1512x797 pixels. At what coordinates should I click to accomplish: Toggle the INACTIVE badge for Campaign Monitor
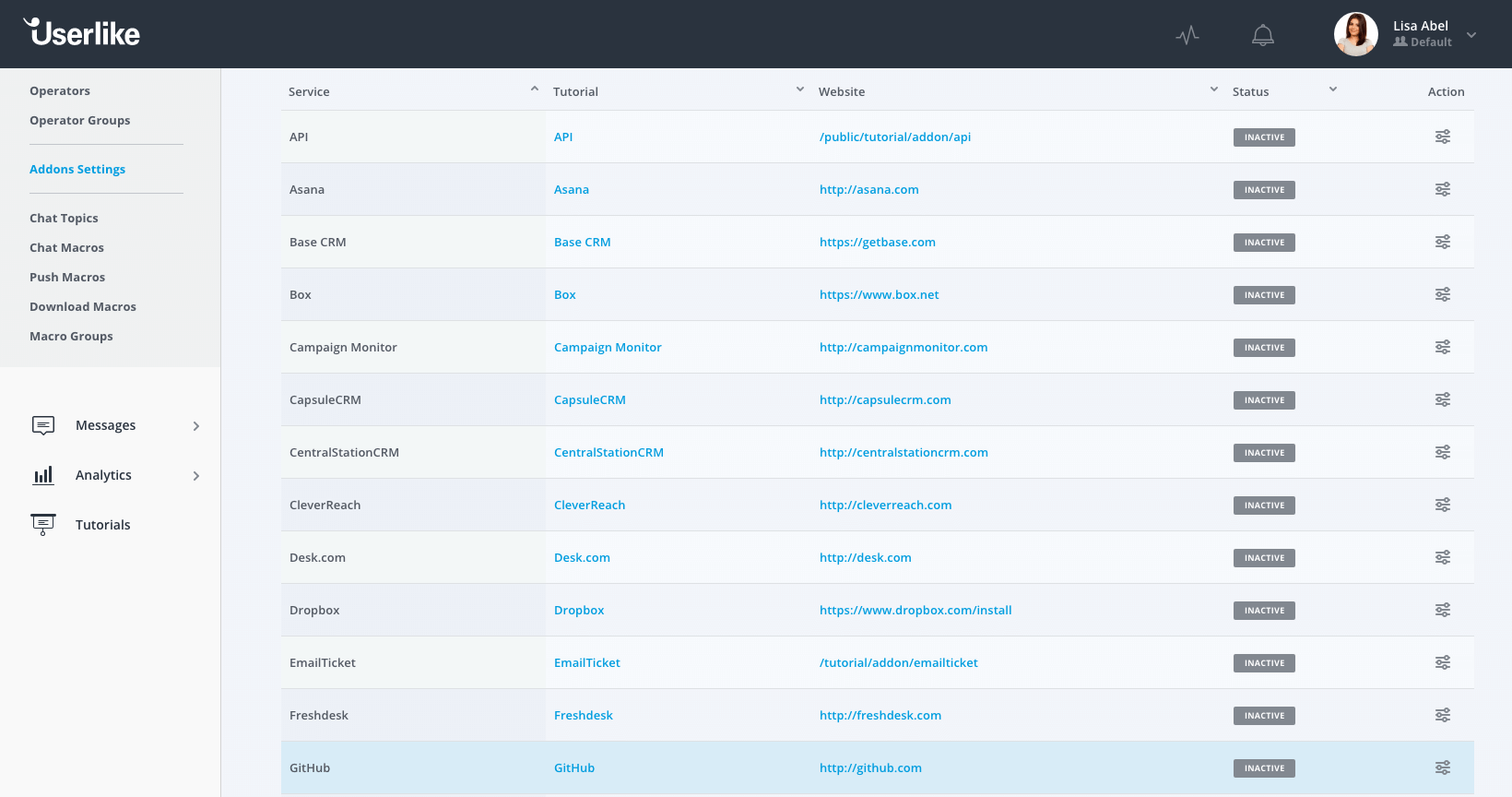pos(1264,348)
